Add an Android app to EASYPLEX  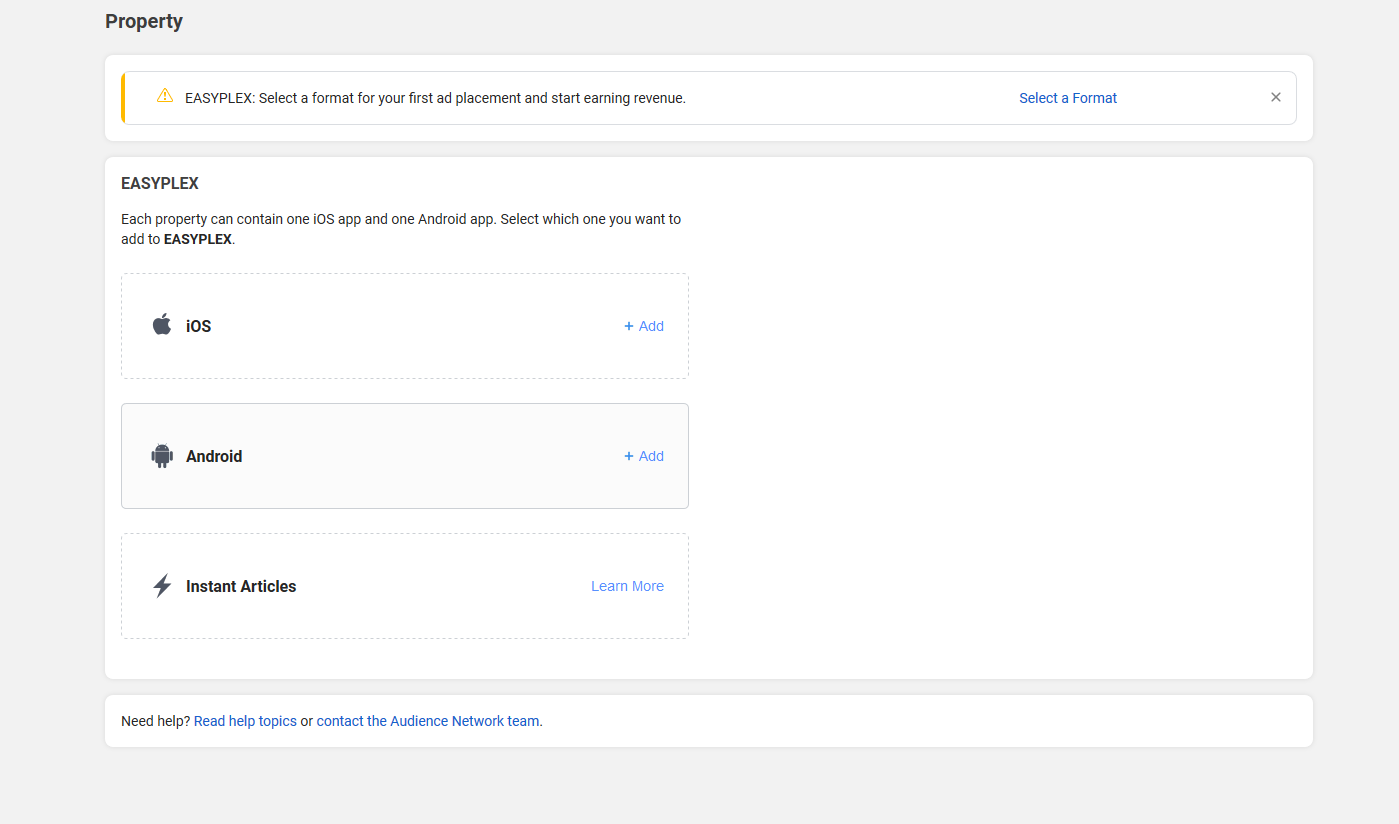643,455
